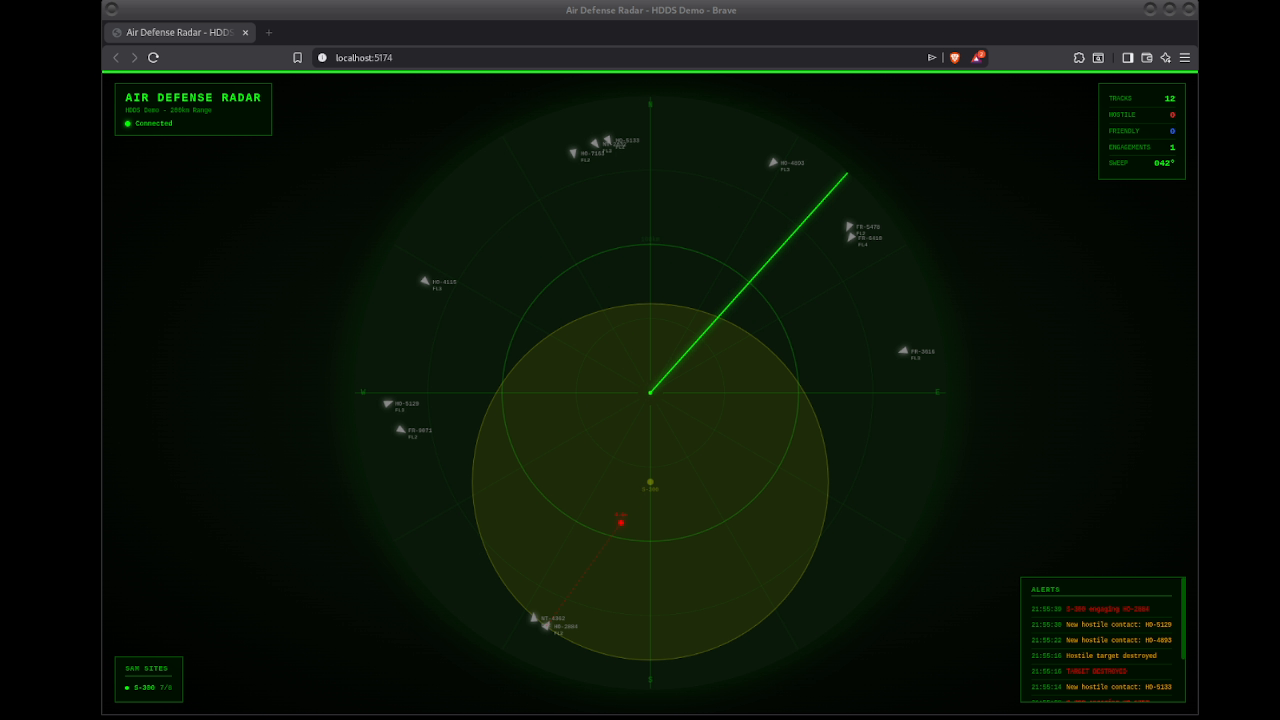The height and width of the screenshot is (720, 1280).
Task: Select the HO-4893 aircraft track
Action: (773, 162)
